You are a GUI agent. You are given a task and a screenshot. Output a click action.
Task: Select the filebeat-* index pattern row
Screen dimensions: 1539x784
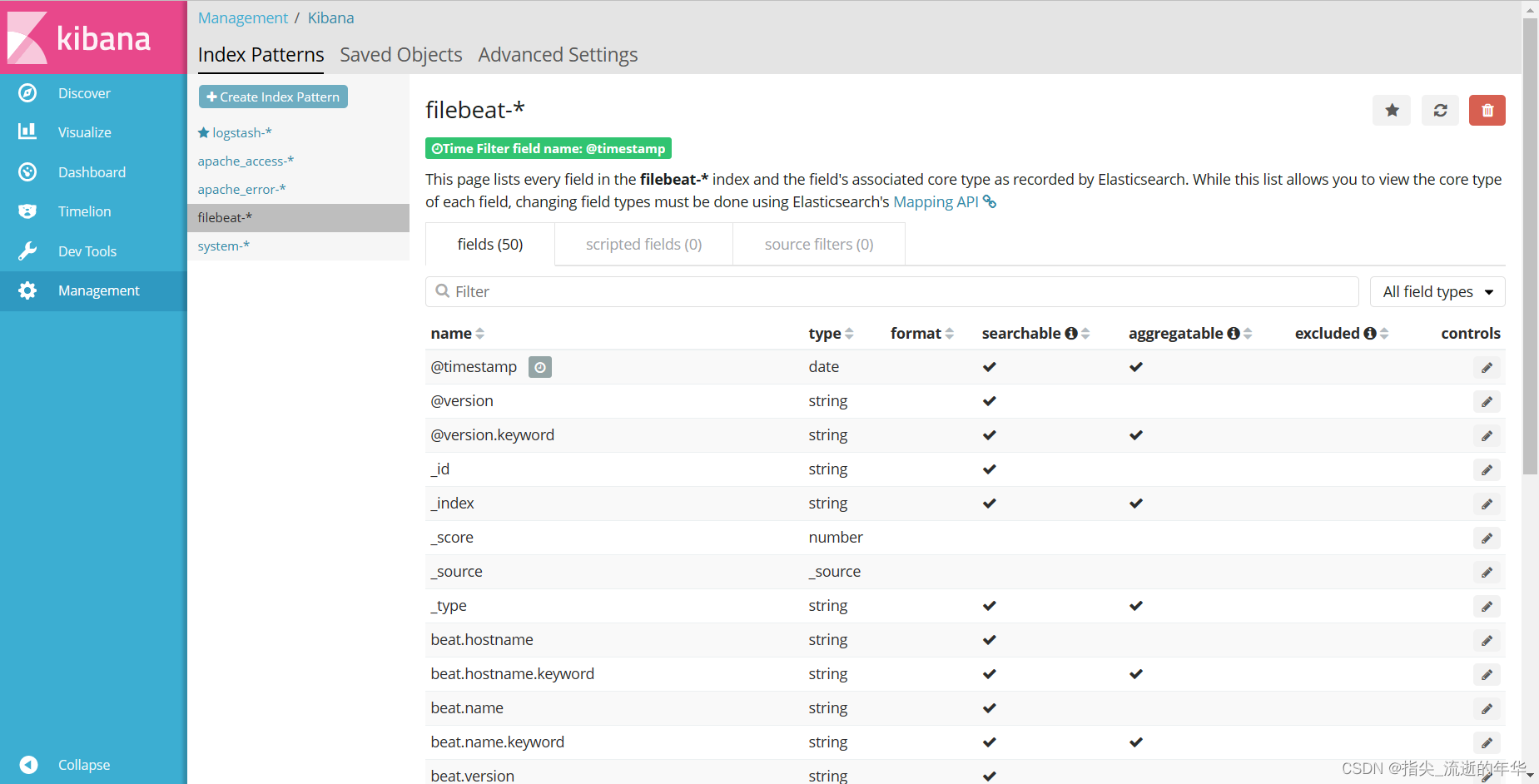(x=298, y=217)
